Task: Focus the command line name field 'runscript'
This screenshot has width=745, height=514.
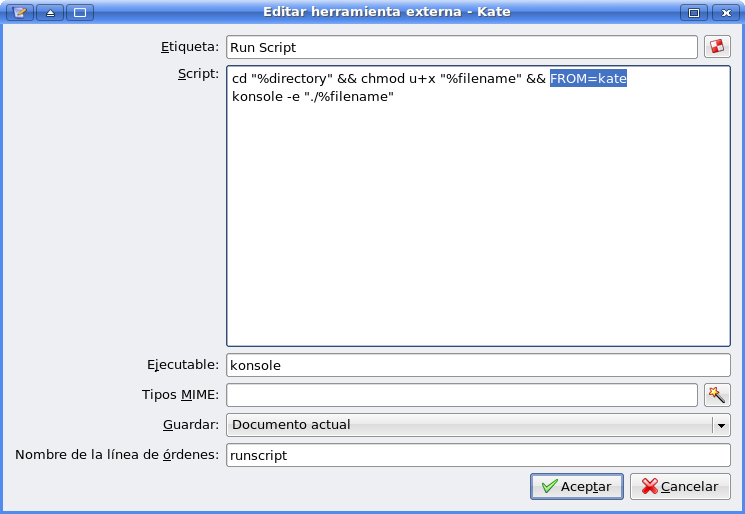Action: click(x=478, y=455)
